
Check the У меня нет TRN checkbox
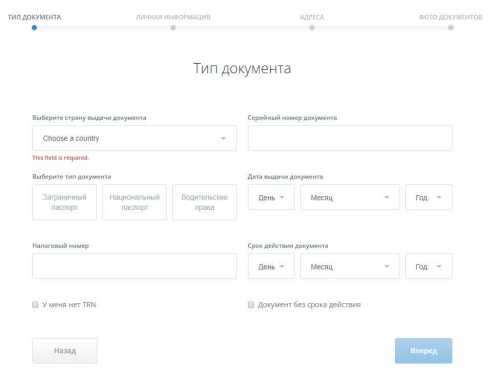(35, 304)
